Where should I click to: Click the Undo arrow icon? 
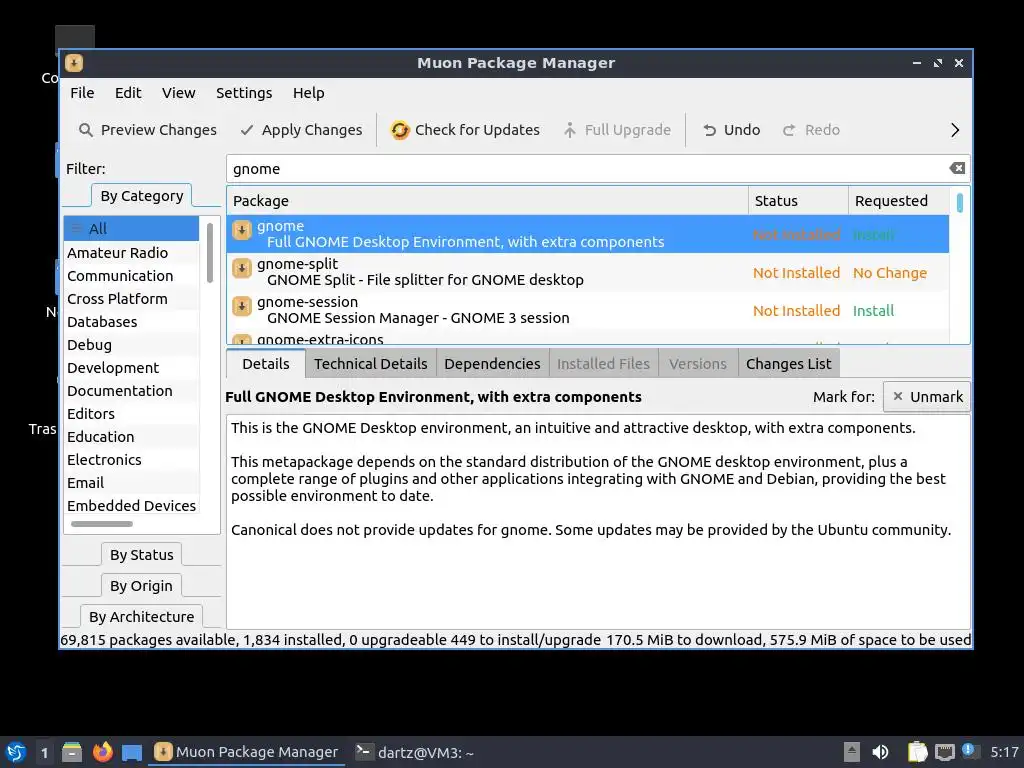pos(709,130)
